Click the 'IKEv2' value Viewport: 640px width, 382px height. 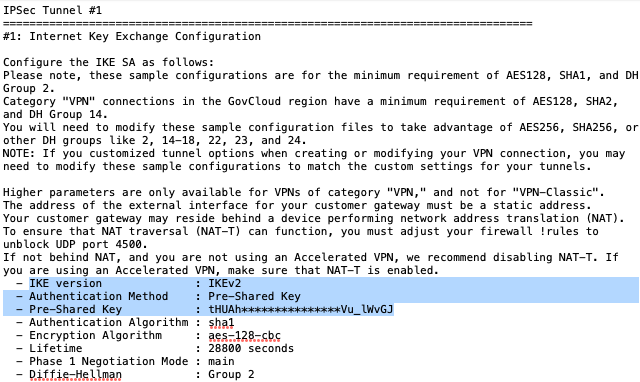(224, 283)
